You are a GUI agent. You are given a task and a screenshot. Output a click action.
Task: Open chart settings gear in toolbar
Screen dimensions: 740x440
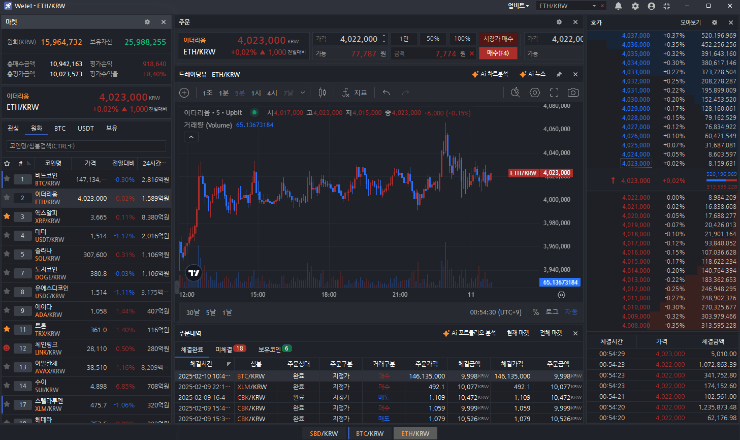(535, 93)
